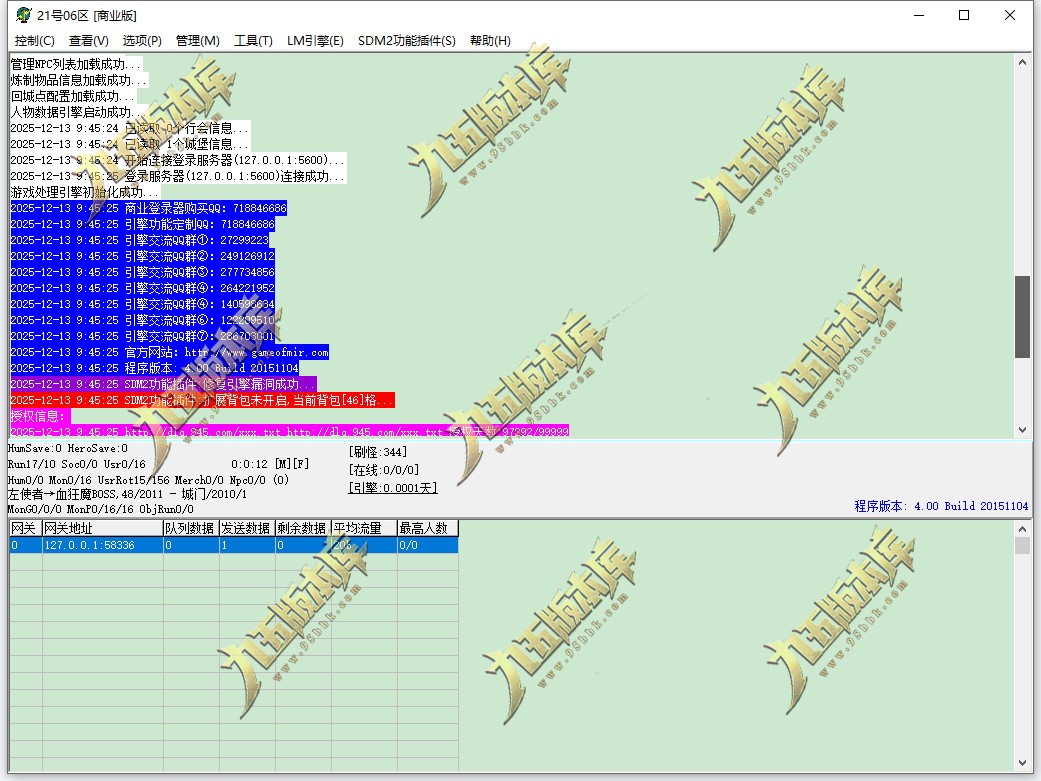1041x781 pixels.
Task: Open the LM引擎(E) menu
Action: 315,41
